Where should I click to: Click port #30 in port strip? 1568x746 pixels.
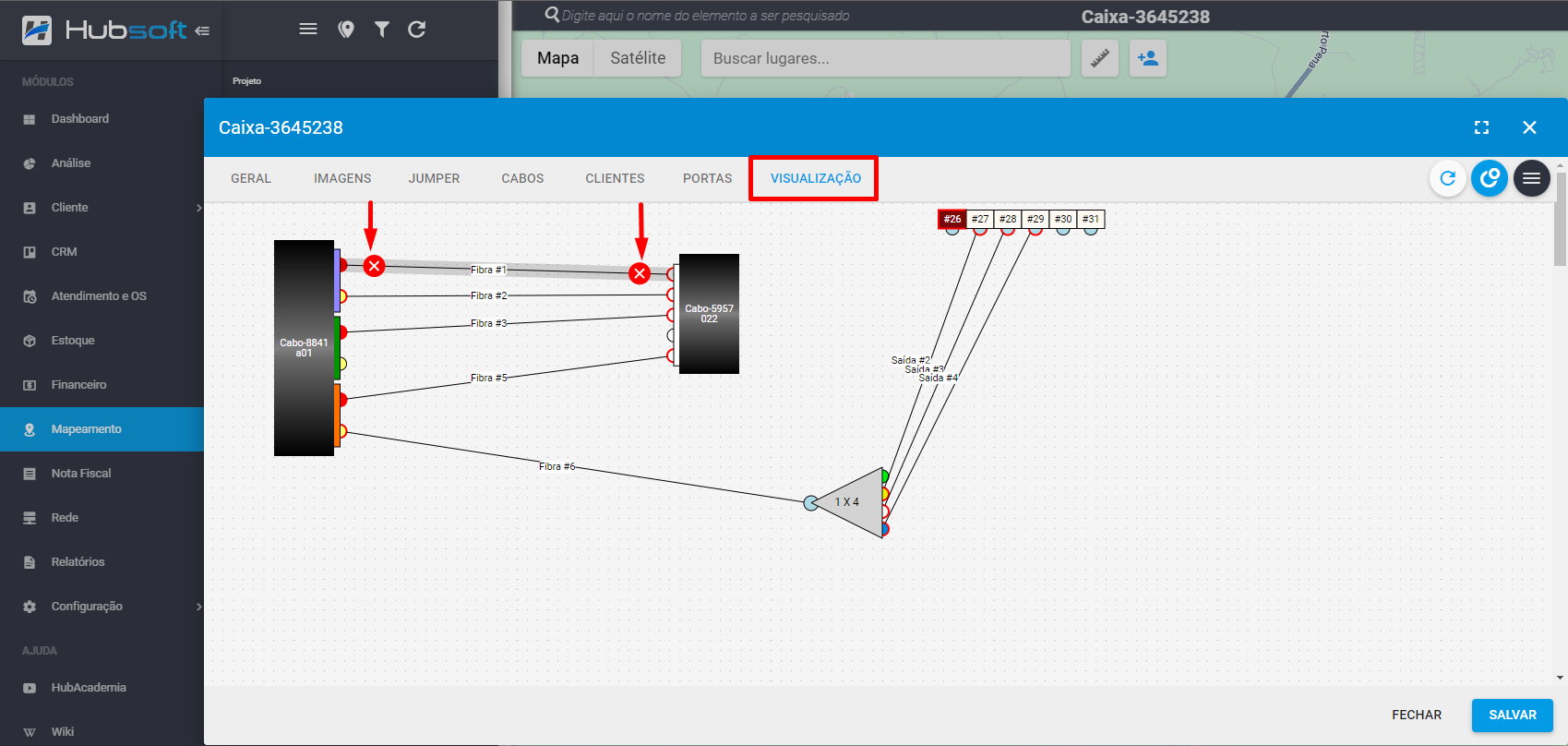pos(1063,219)
